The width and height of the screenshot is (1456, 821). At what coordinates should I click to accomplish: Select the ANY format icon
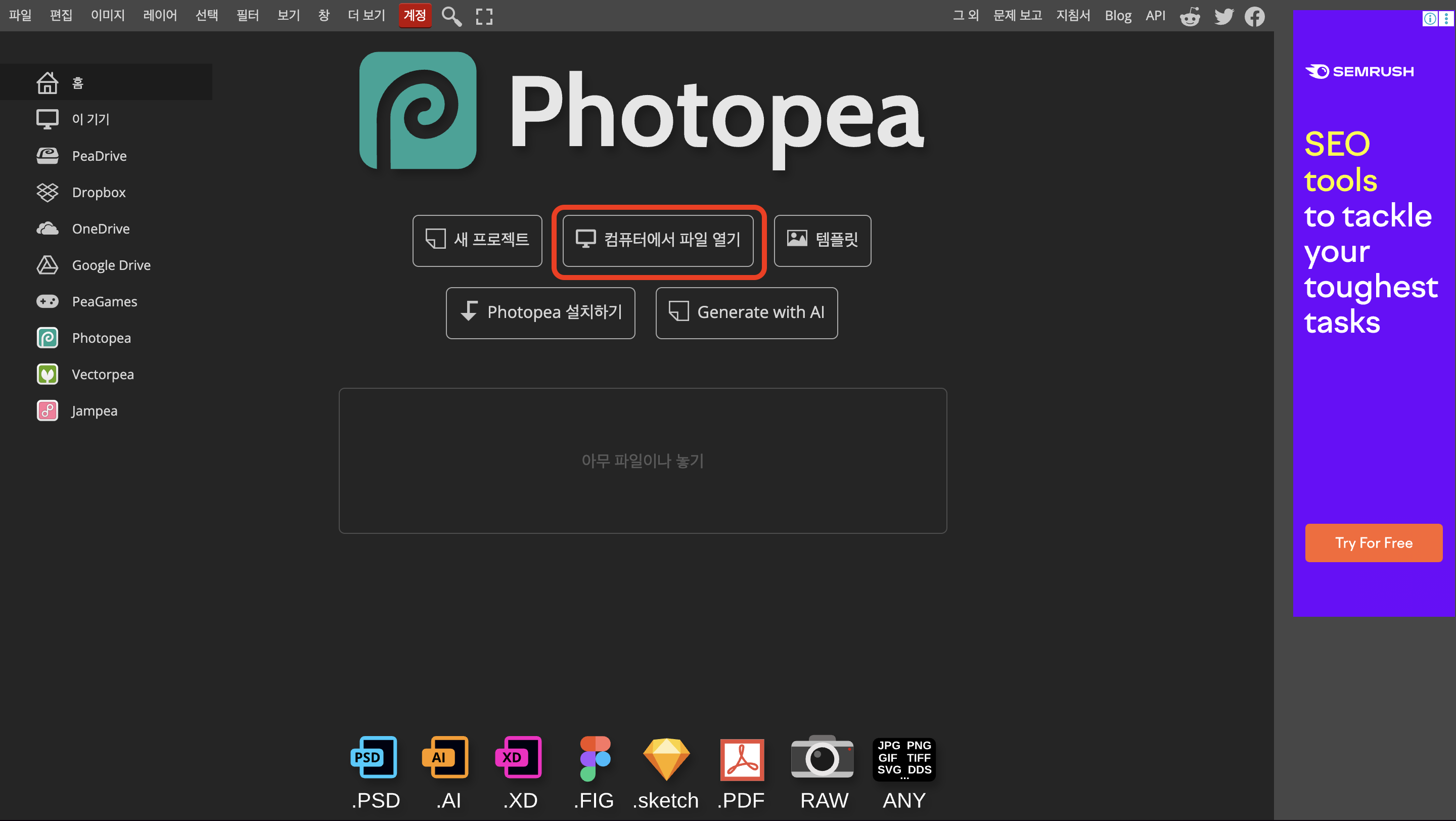903,760
